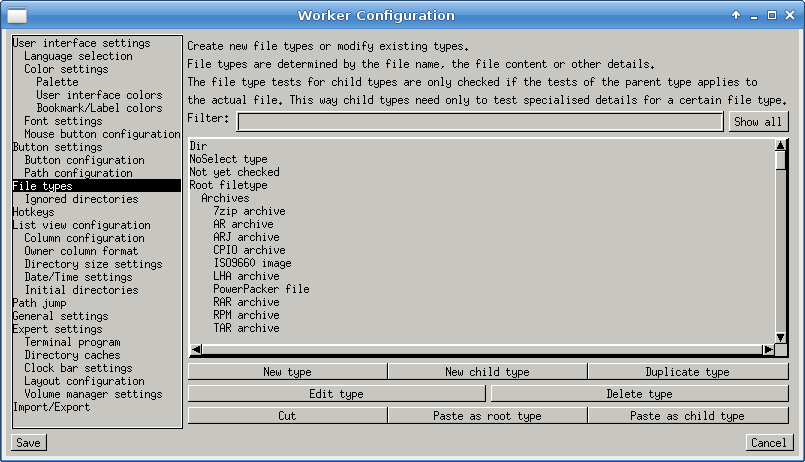This screenshot has width=805, height=462.
Task: Click the Cancel button
Action: tap(768, 443)
